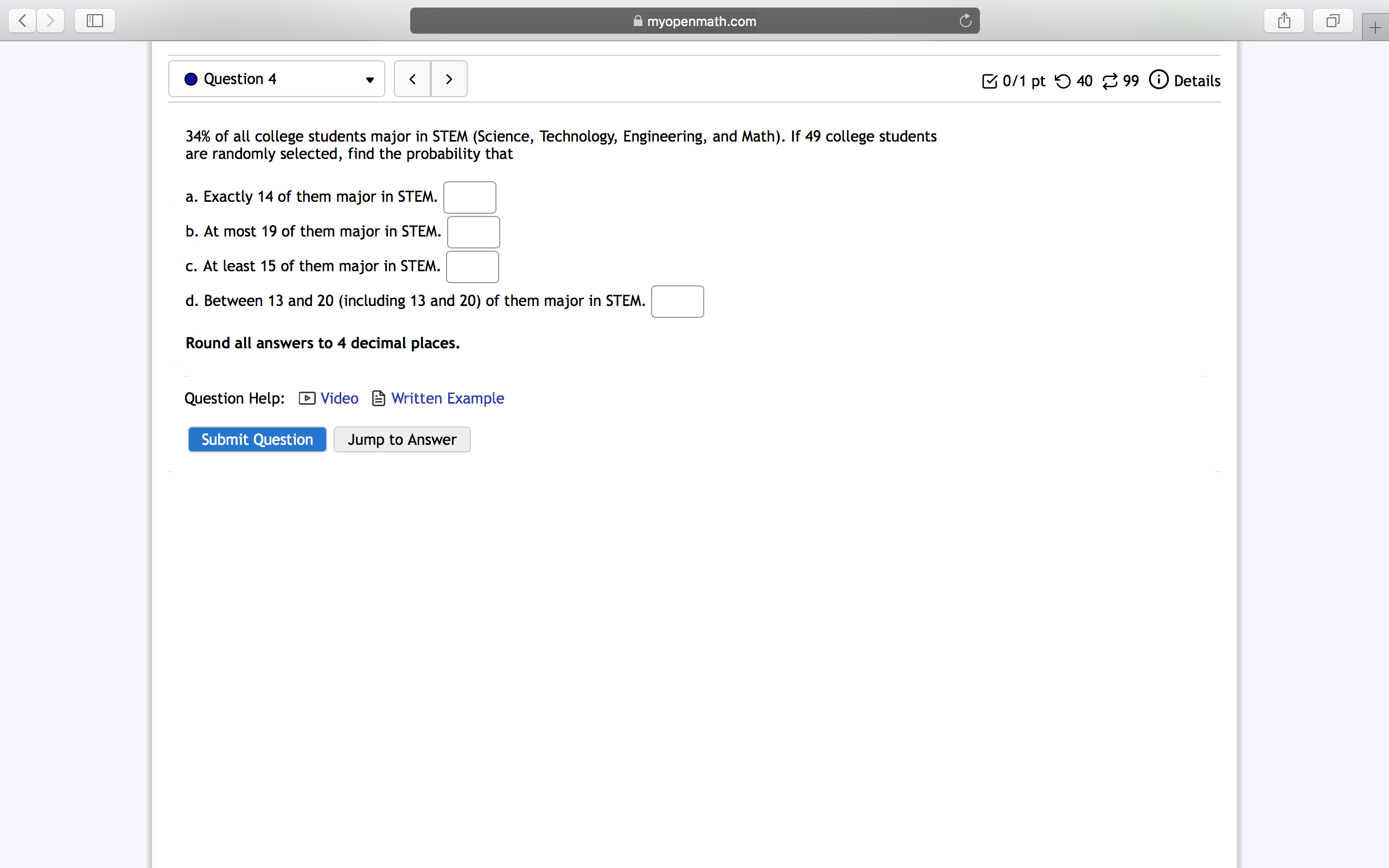Click the browser back arrow
Viewport: 1389px width, 868px height.
pos(22,21)
